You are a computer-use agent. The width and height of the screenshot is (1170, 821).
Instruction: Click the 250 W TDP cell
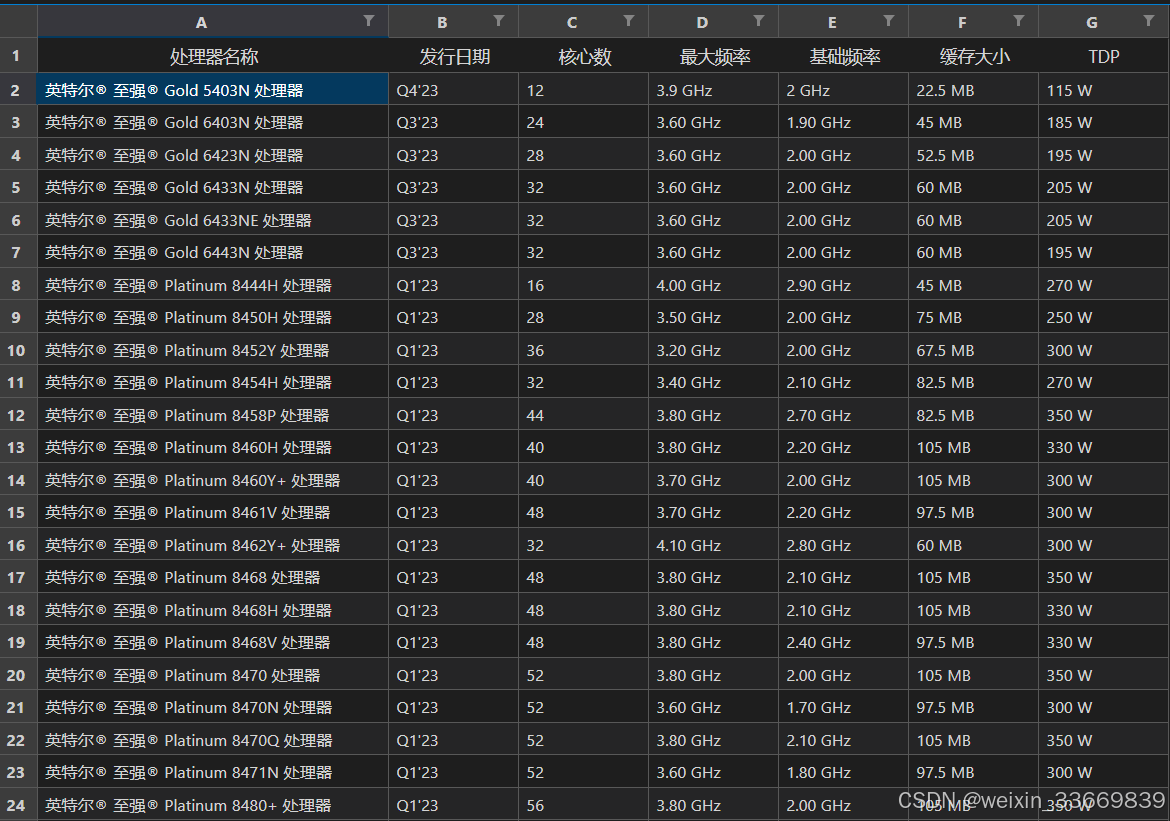[x=1104, y=317]
